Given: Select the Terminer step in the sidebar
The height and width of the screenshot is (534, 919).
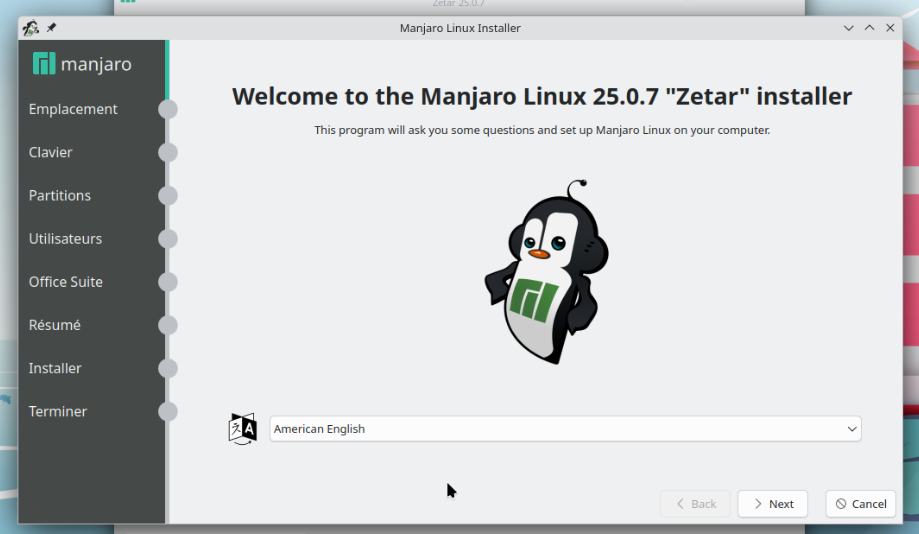Looking at the screenshot, I should coord(57,411).
